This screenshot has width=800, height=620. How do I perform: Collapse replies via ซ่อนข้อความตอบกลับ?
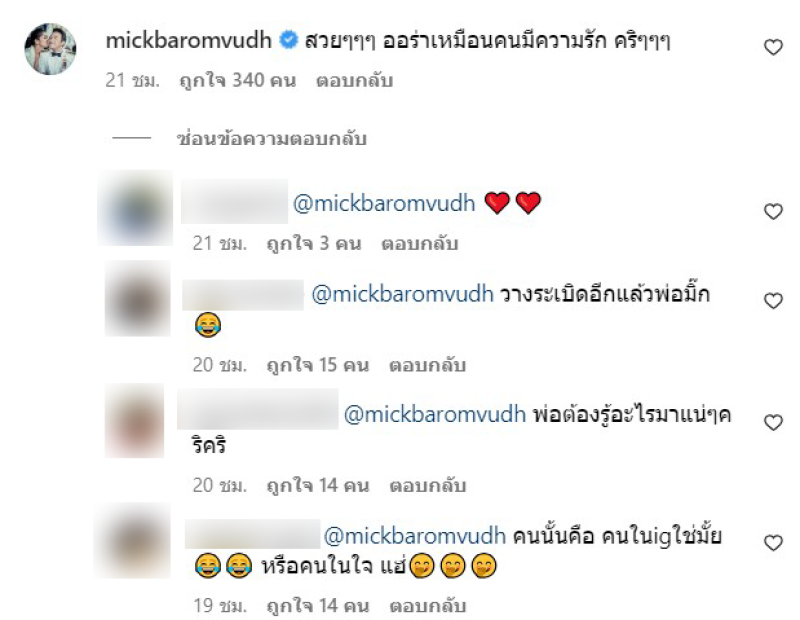[x=271, y=138]
